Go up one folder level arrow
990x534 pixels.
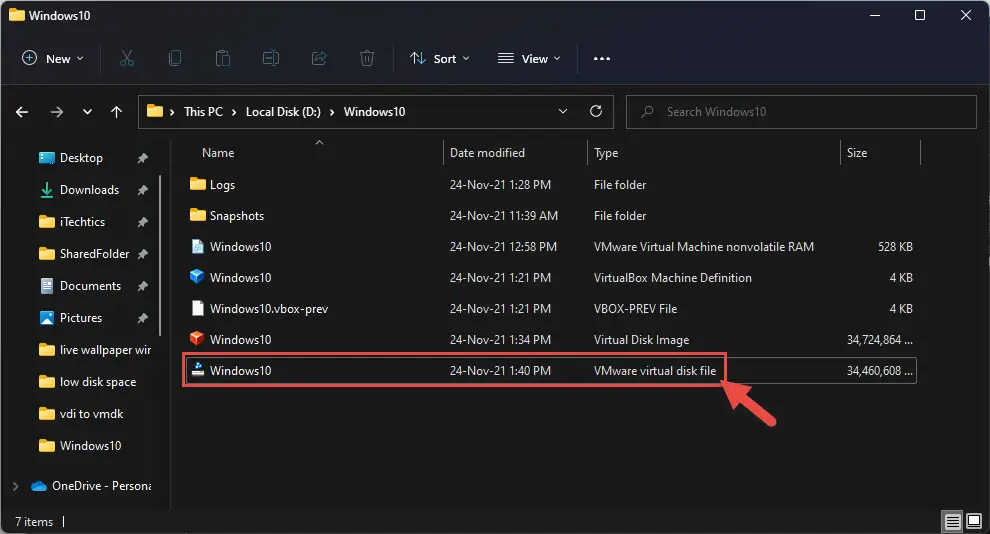click(x=116, y=112)
